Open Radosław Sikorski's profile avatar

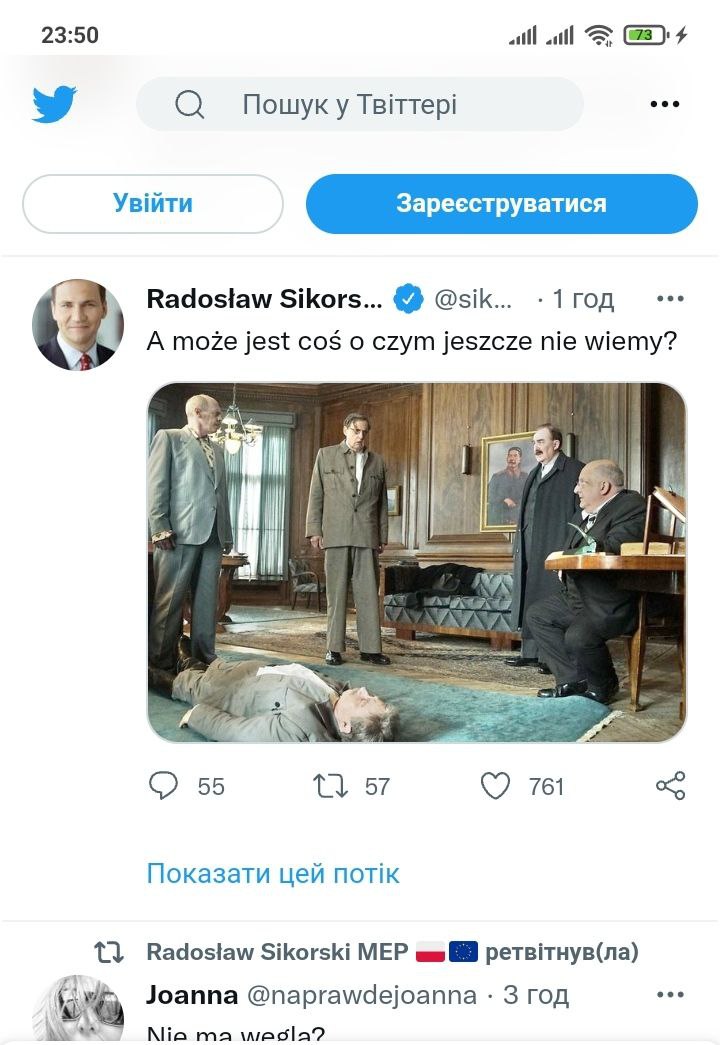[x=78, y=325]
